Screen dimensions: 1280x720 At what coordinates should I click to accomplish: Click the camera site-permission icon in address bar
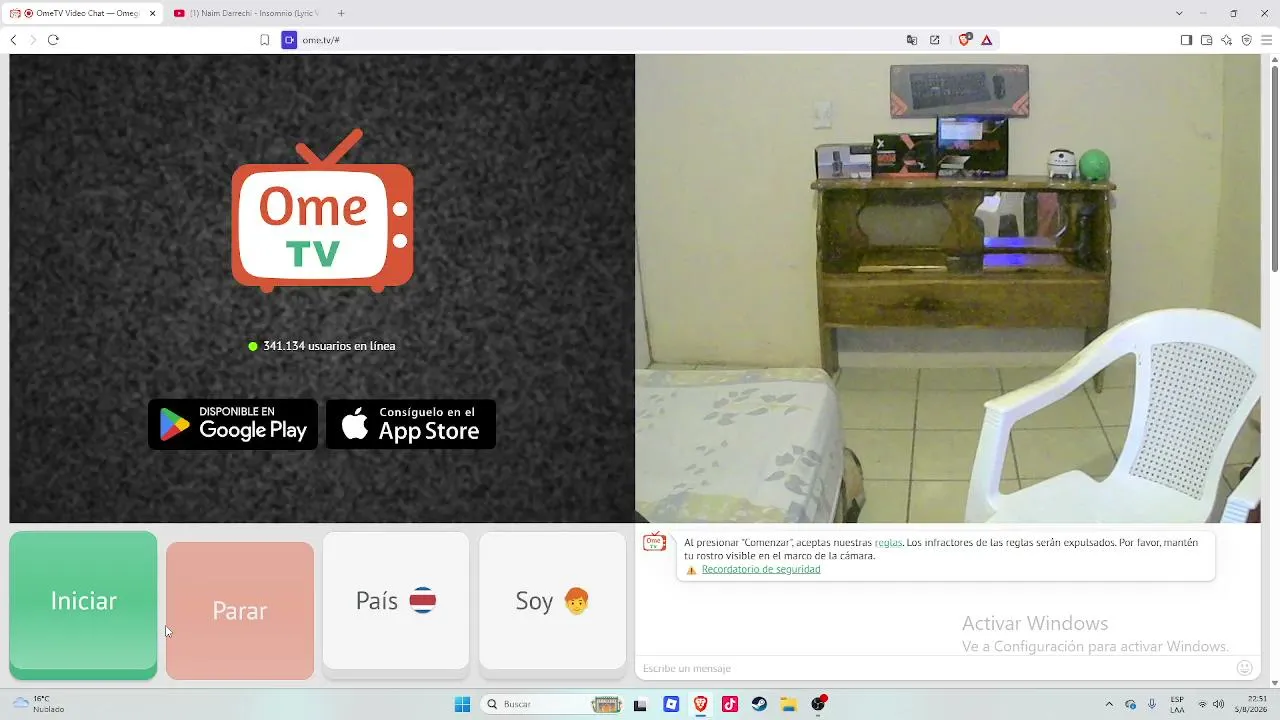[289, 40]
